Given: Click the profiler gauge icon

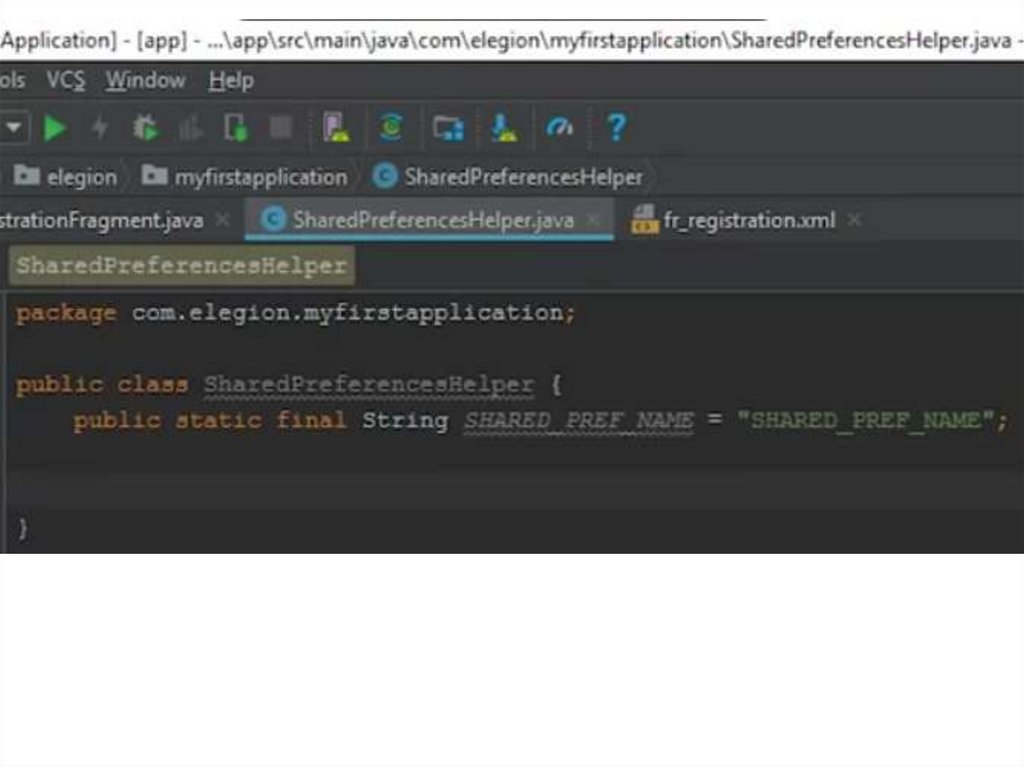Looking at the screenshot, I should [x=560, y=128].
